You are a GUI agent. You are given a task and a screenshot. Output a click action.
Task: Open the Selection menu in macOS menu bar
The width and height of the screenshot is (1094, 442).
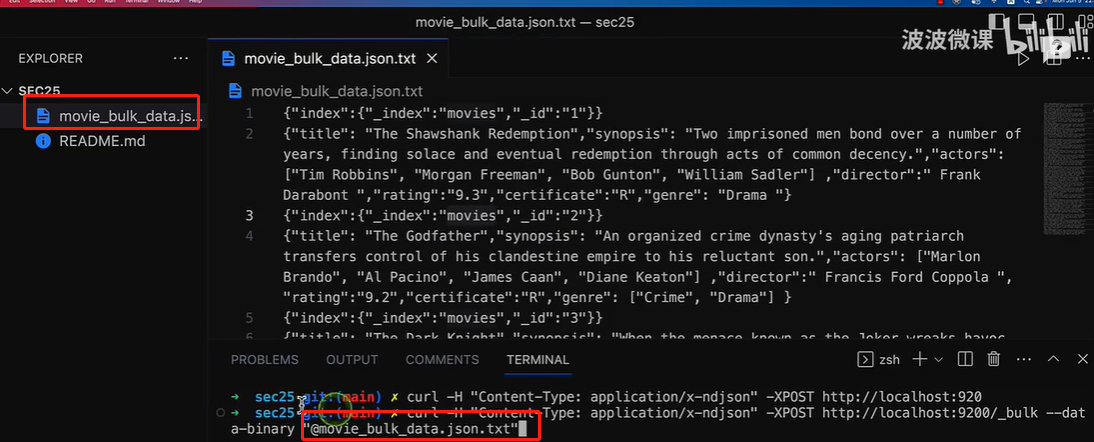pyautogui.click(x=42, y=2)
